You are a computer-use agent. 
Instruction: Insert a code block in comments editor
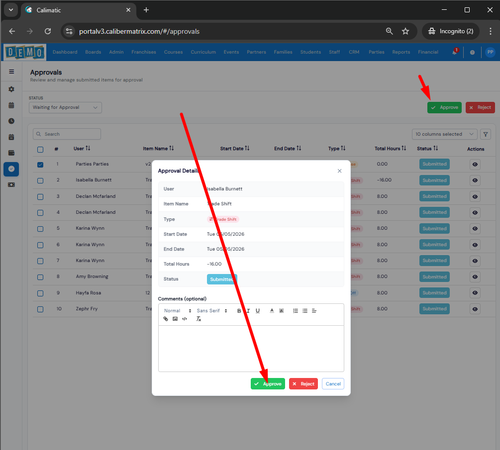tap(184, 319)
